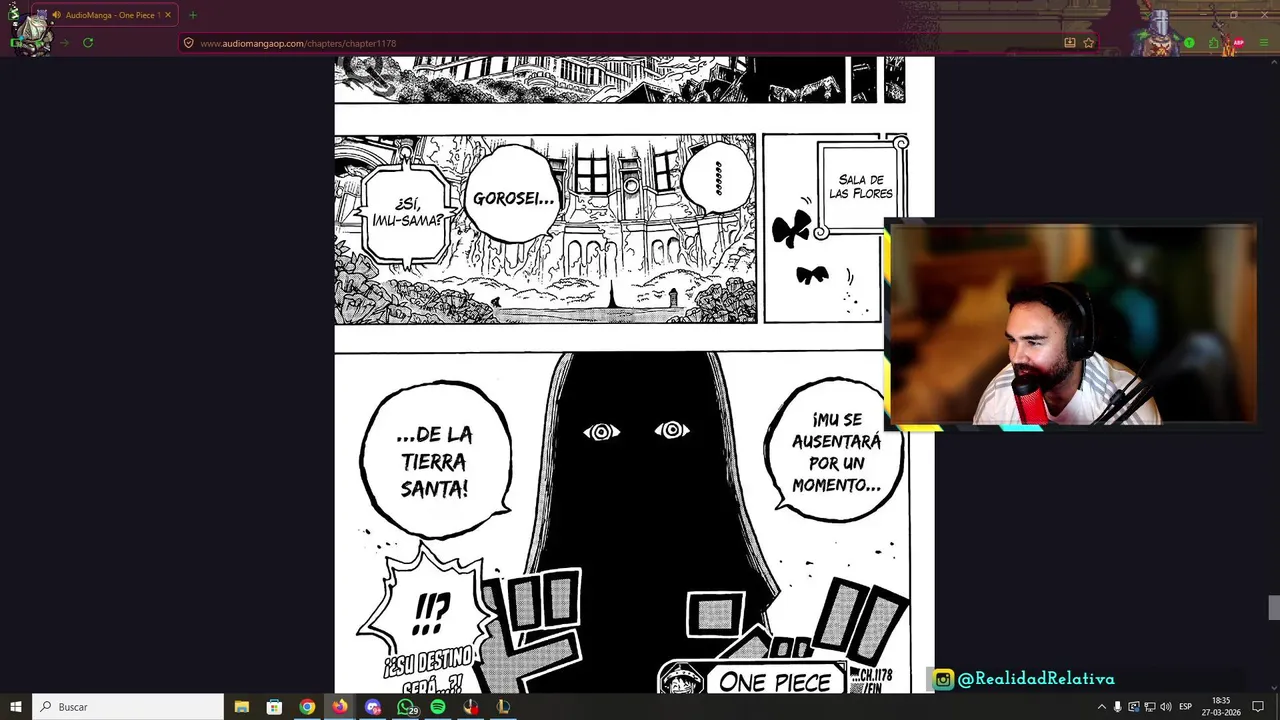Click the microphone icon in the system tray
Viewport: 1280px width, 720px height.
pos(1118,707)
